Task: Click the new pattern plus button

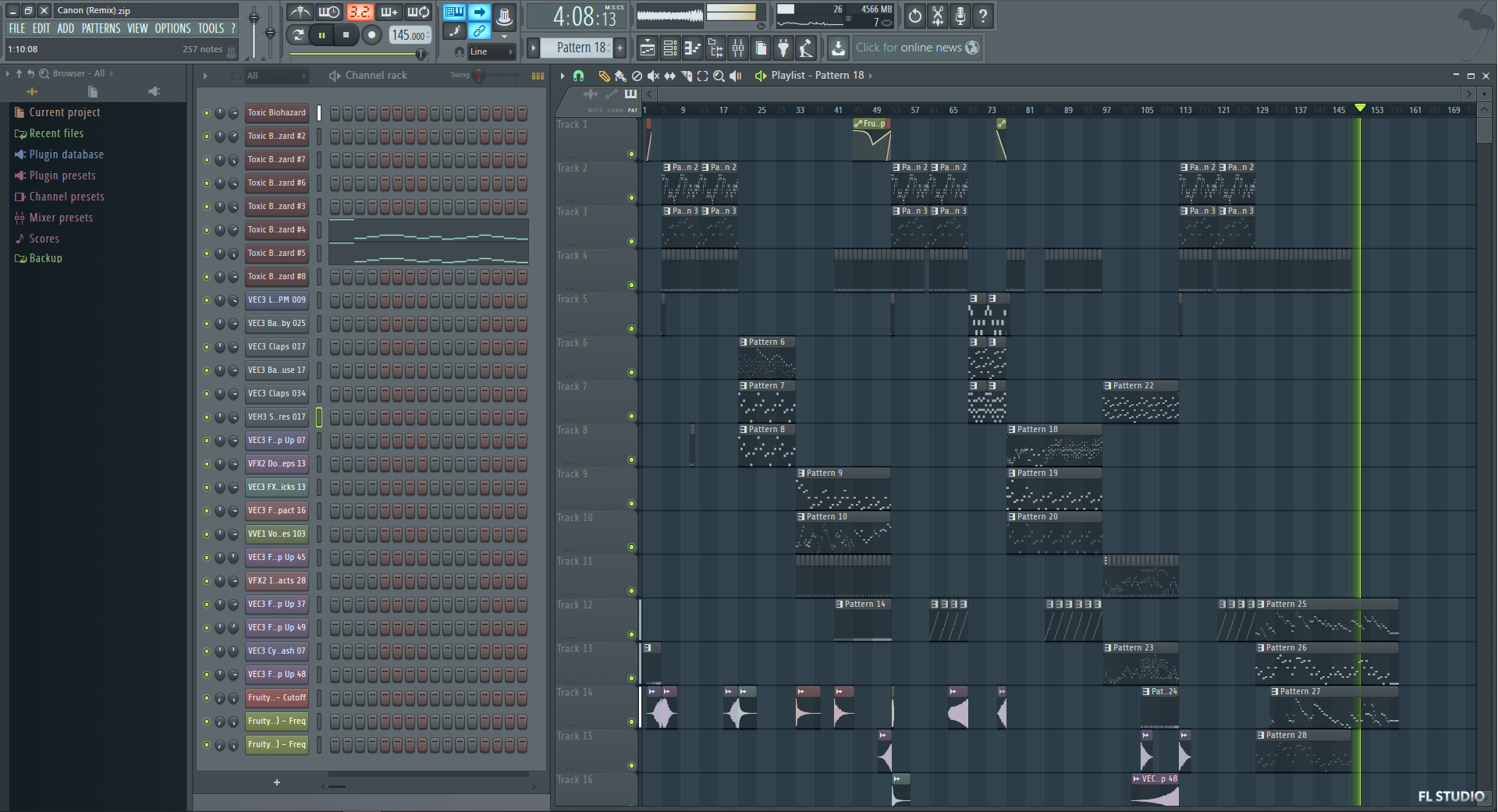Action: [620, 48]
